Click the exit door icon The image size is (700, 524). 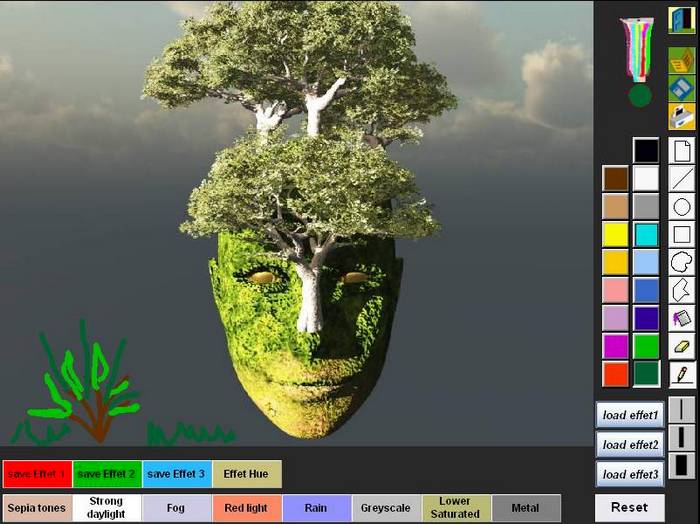[681, 20]
